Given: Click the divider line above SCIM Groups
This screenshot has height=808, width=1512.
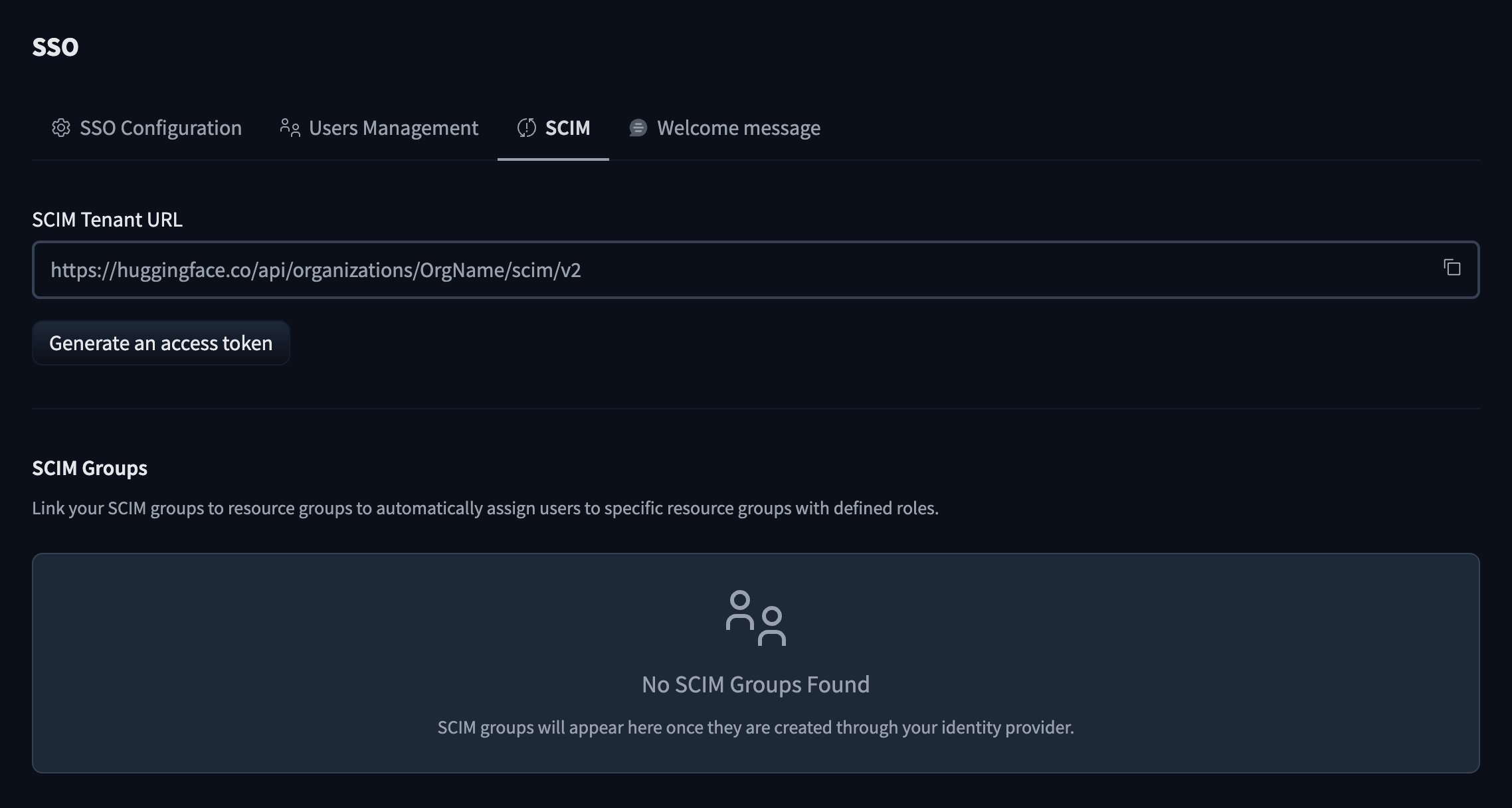Looking at the screenshot, I should (755, 408).
